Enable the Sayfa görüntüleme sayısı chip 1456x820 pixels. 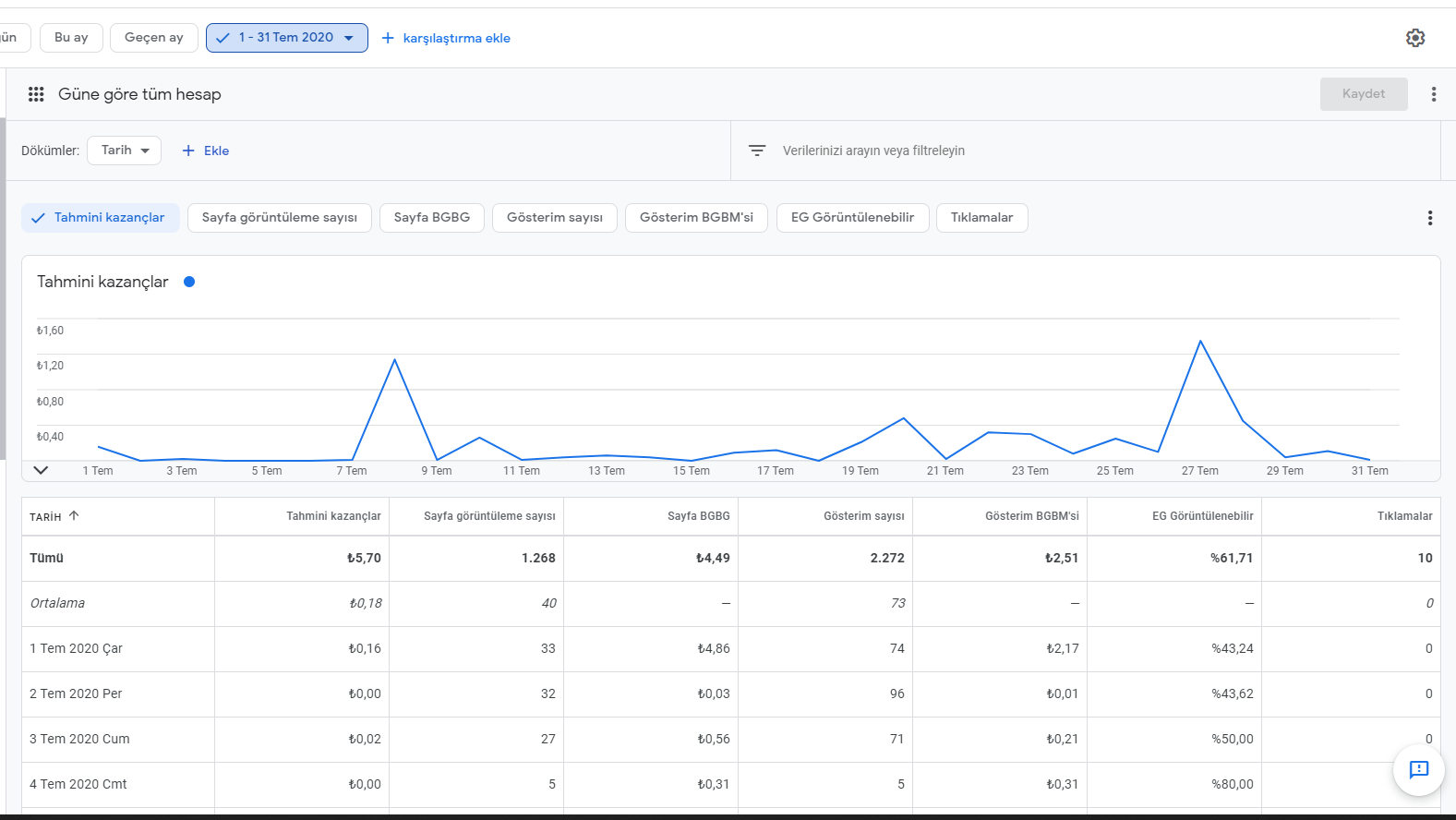click(280, 218)
